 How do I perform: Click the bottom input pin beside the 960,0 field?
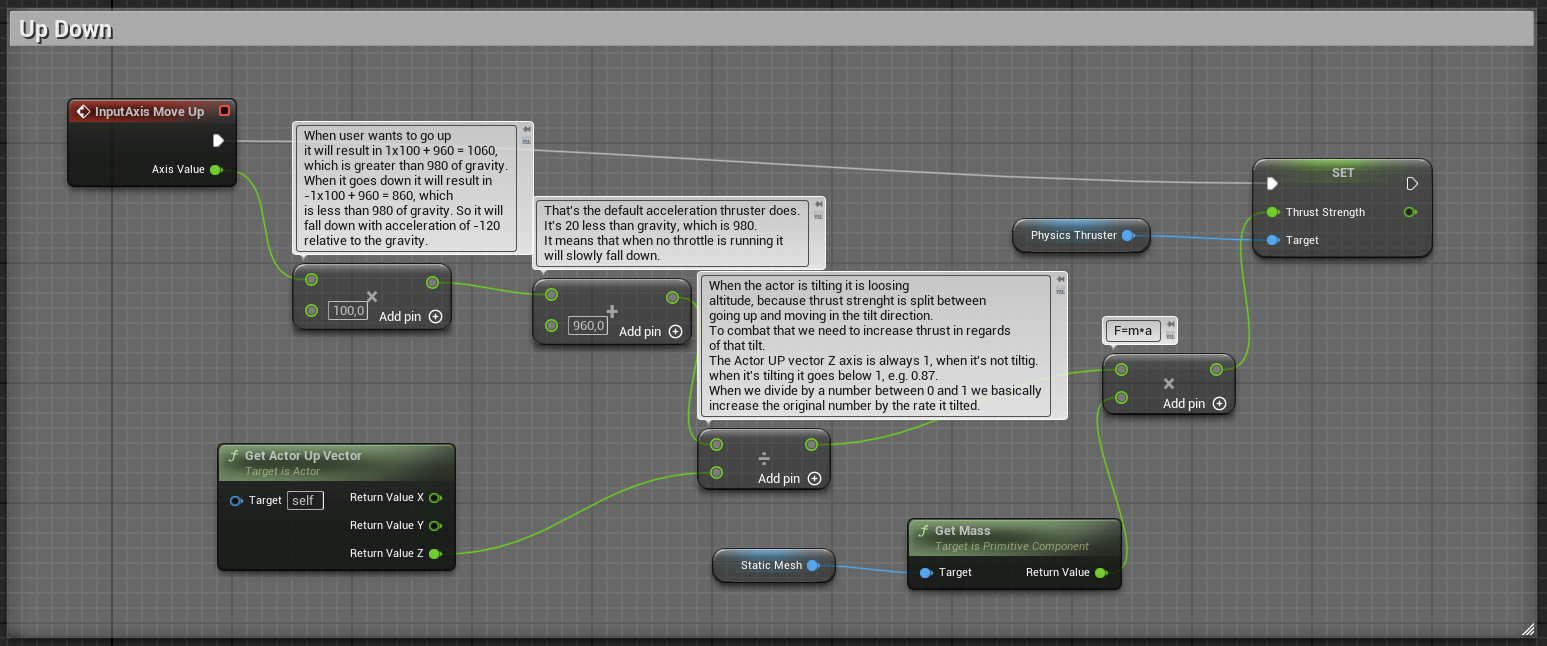click(x=551, y=325)
